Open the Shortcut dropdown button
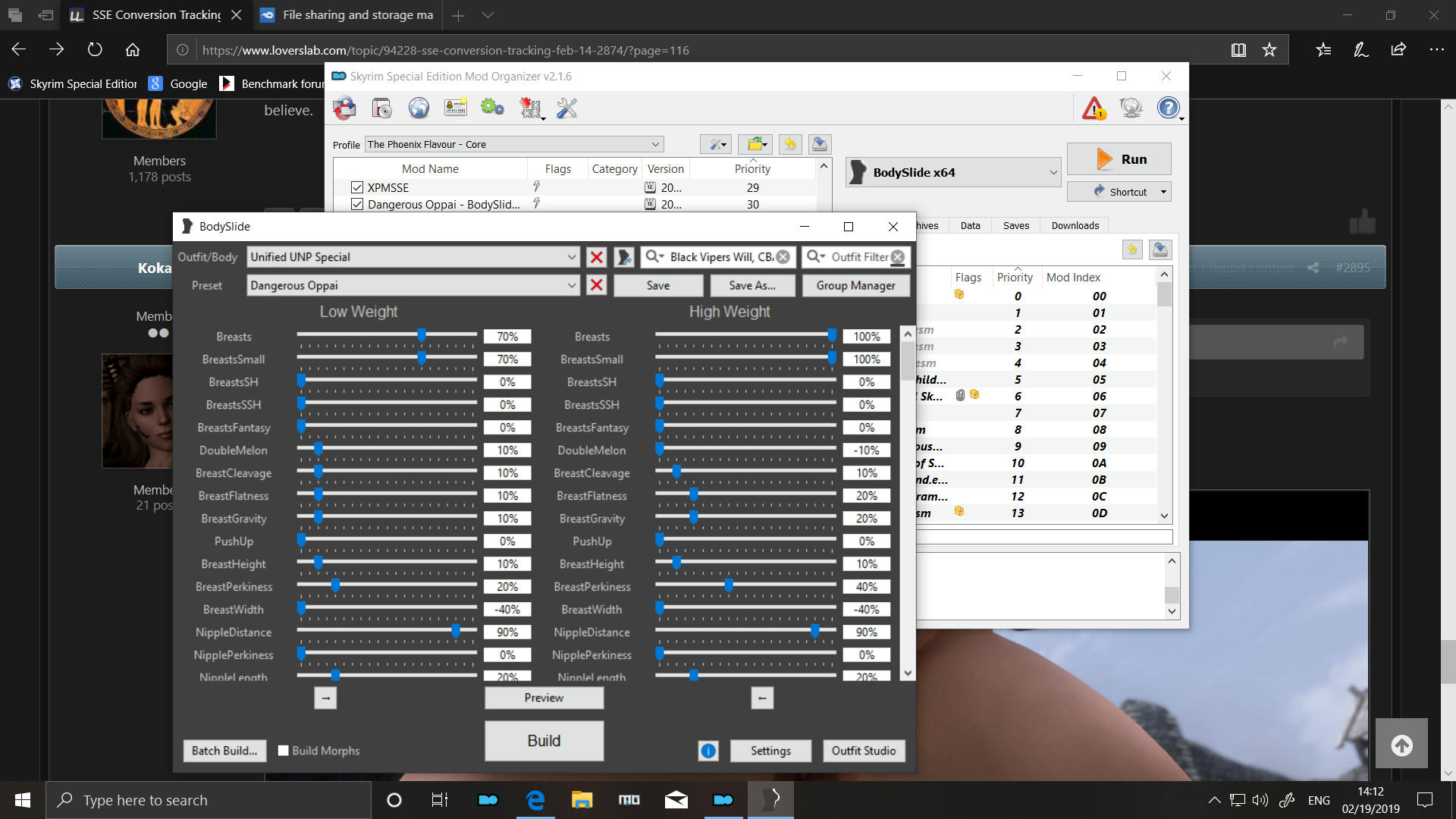Screen dimensions: 1456x819 pos(1163,192)
